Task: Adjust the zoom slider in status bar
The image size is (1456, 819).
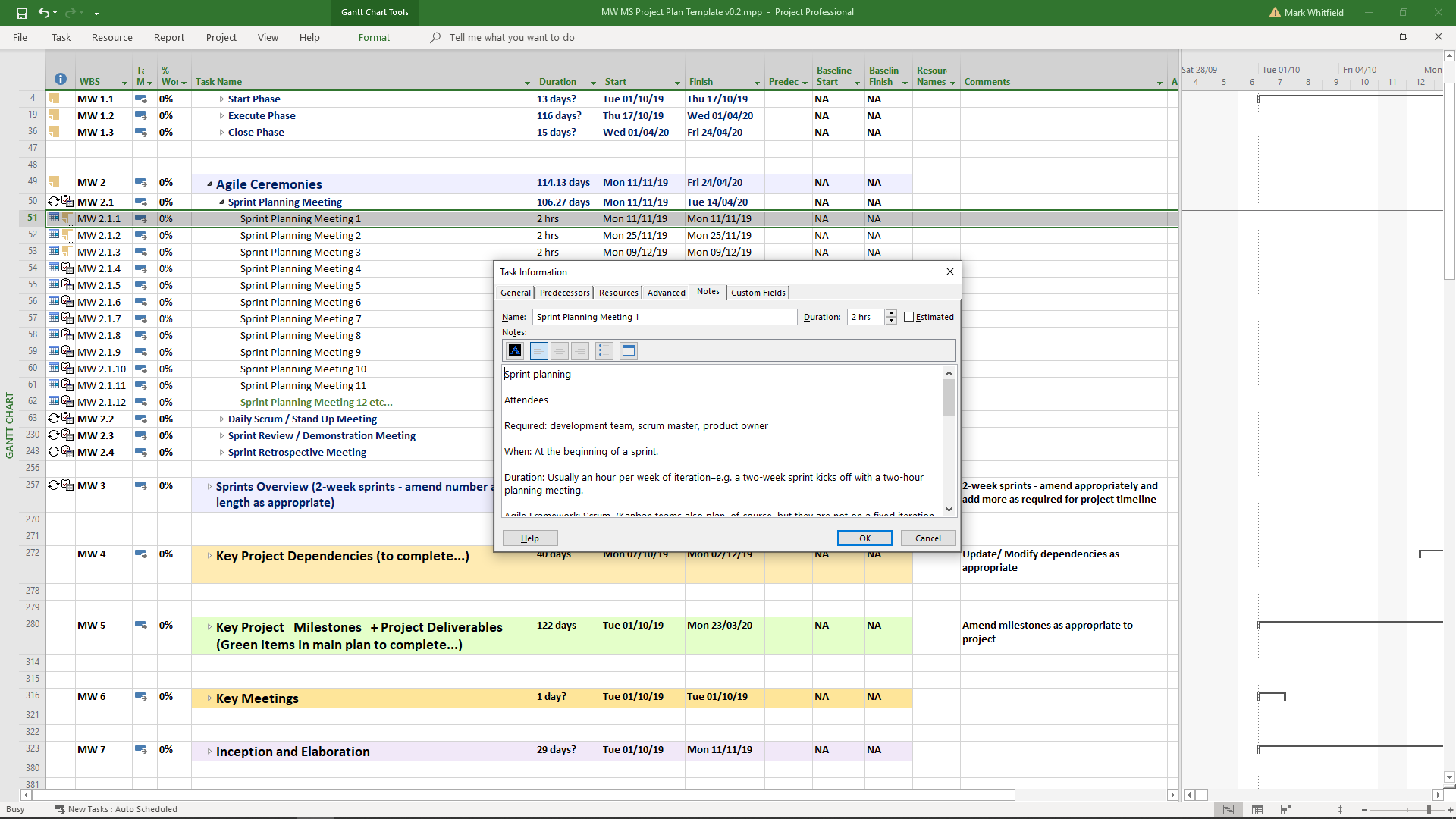Action: pos(1429,809)
